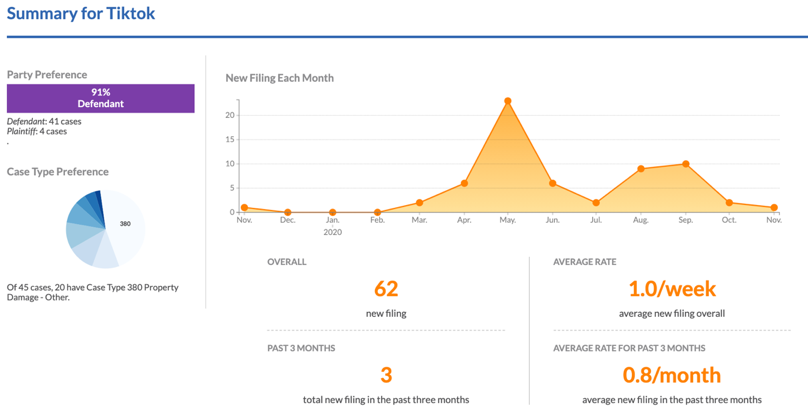This screenshot has height=418, width=808.
Task: Click the 380 Property Damage description text
Action: (x=93, y=292)
